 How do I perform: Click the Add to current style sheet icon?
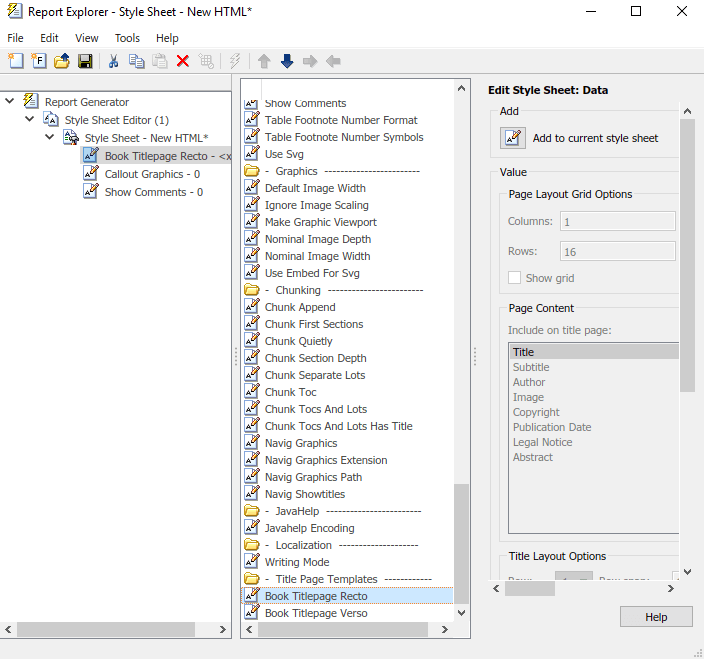point(513,138)
